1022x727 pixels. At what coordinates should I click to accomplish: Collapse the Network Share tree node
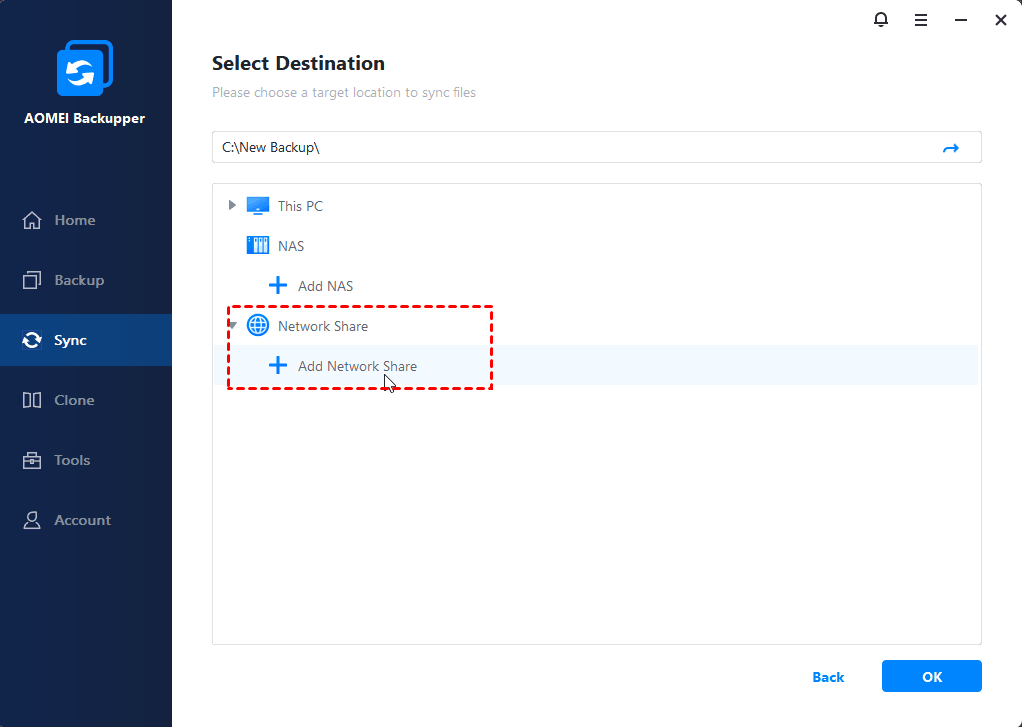point(232,326)
